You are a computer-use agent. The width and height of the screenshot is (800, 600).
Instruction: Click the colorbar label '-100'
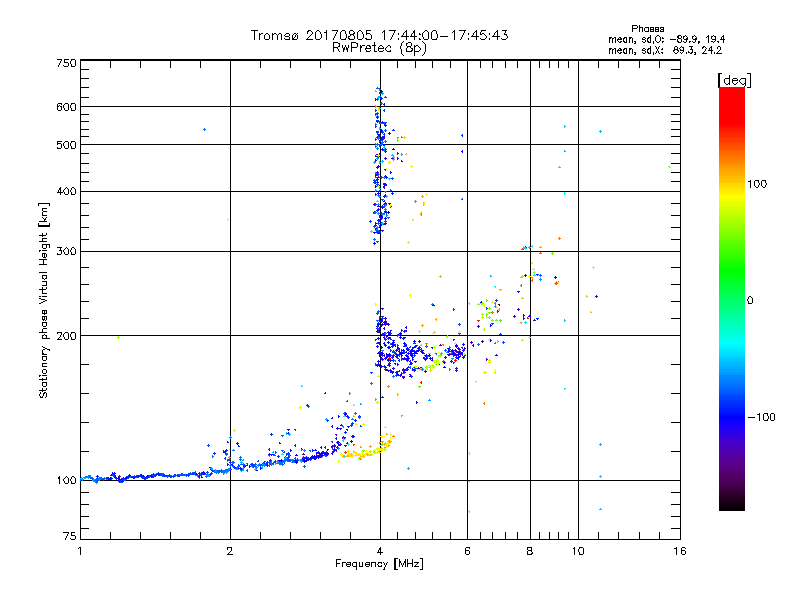[761, 417]
